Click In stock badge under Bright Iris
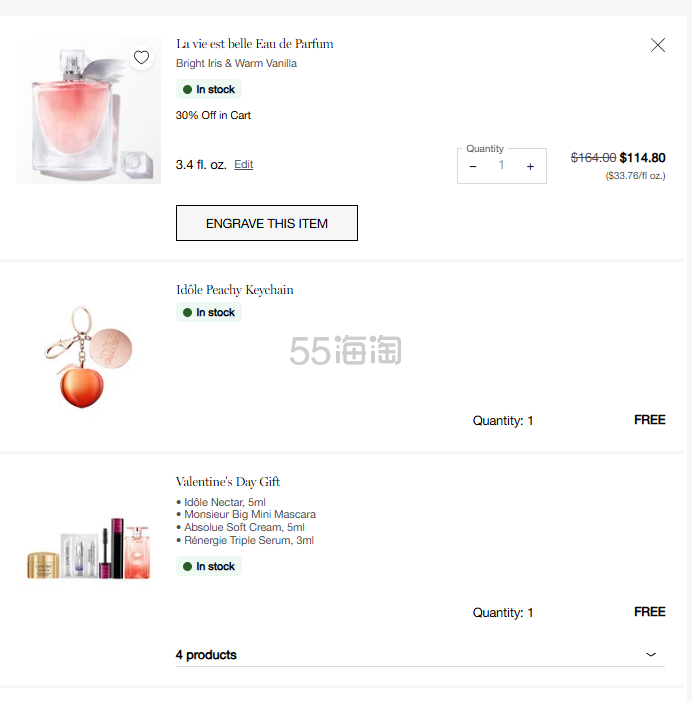The height and width of the screenshot is (701, 692). [209, 90]
